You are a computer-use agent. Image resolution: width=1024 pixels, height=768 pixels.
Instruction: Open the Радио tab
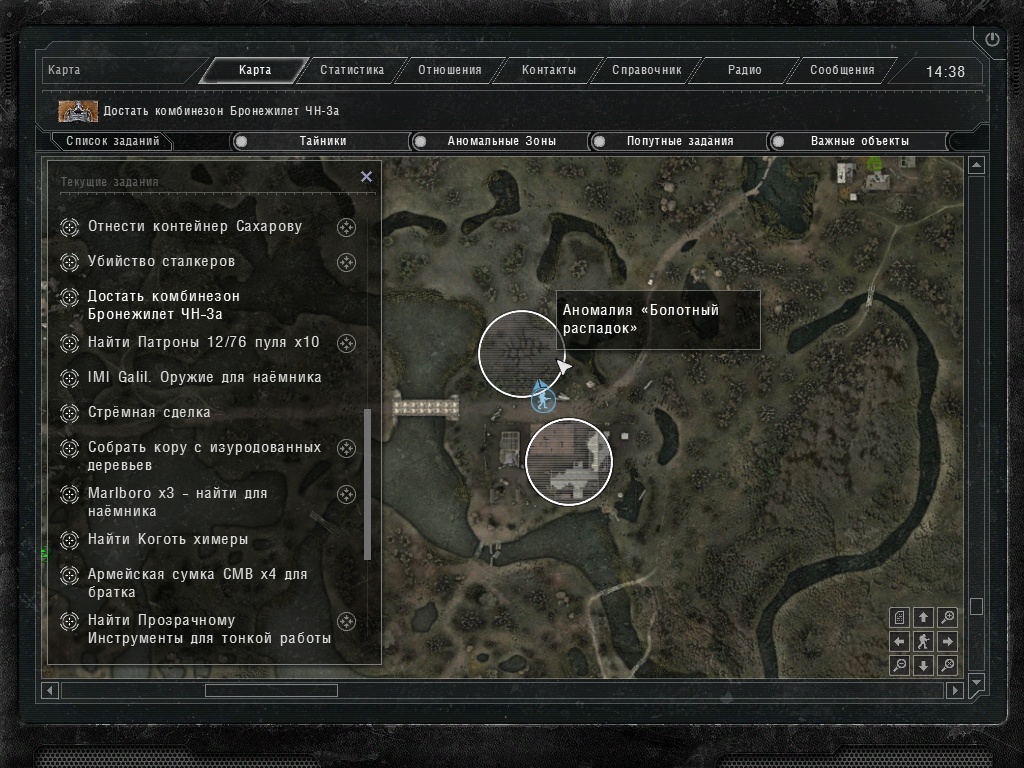(744, 70)
